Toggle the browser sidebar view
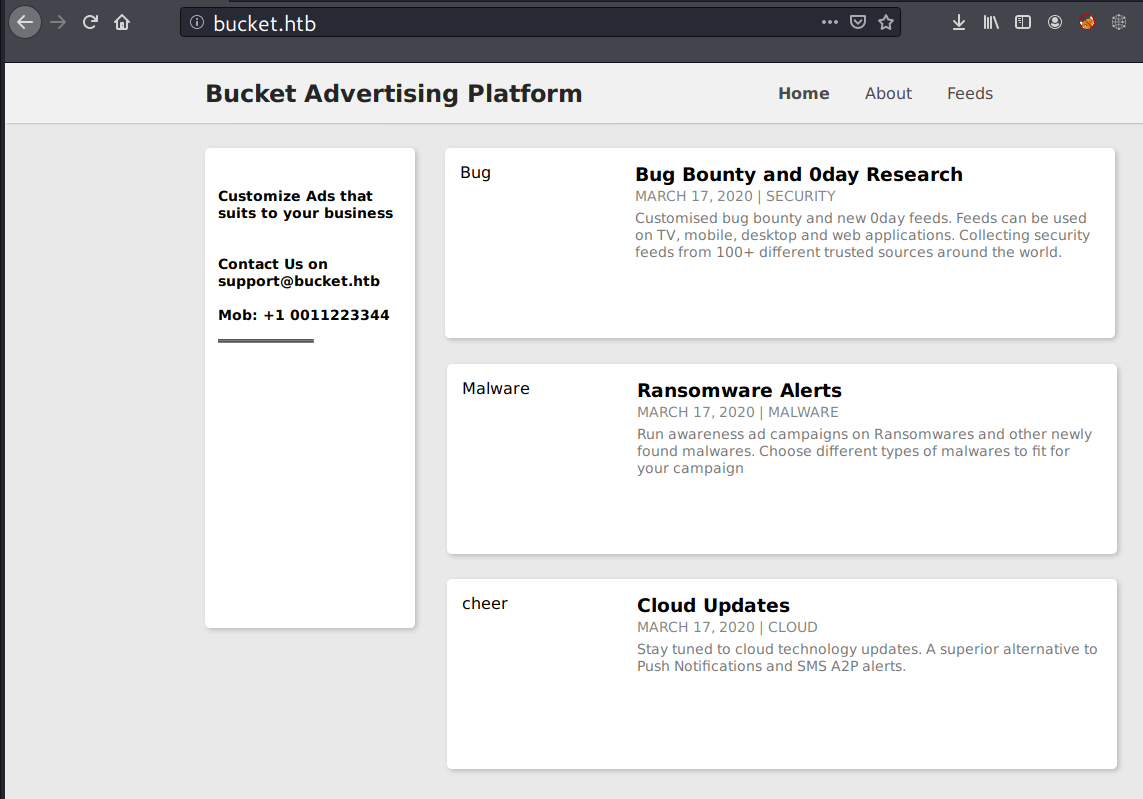Screen dimensions: 1143x799 coord(1023,22)
